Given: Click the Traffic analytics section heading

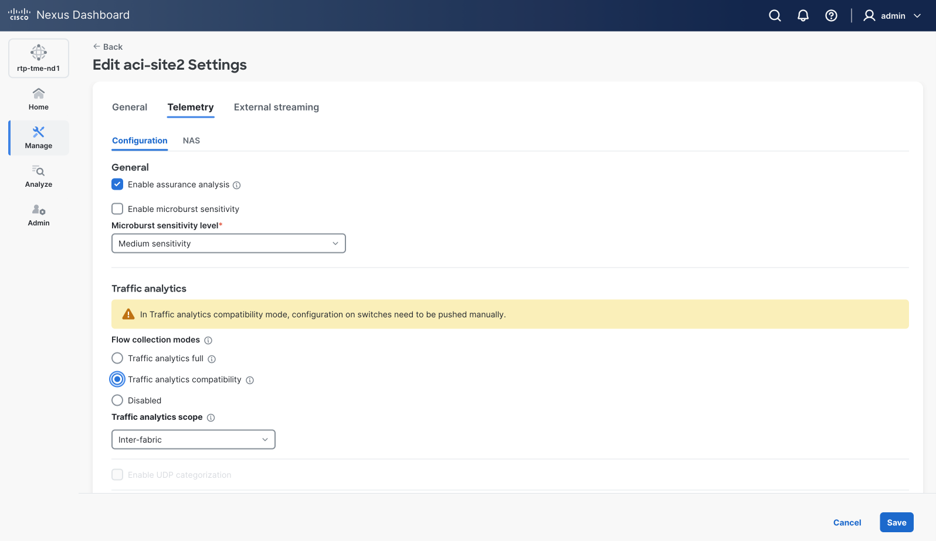Looking at the screenshot, I should (149, 288).
